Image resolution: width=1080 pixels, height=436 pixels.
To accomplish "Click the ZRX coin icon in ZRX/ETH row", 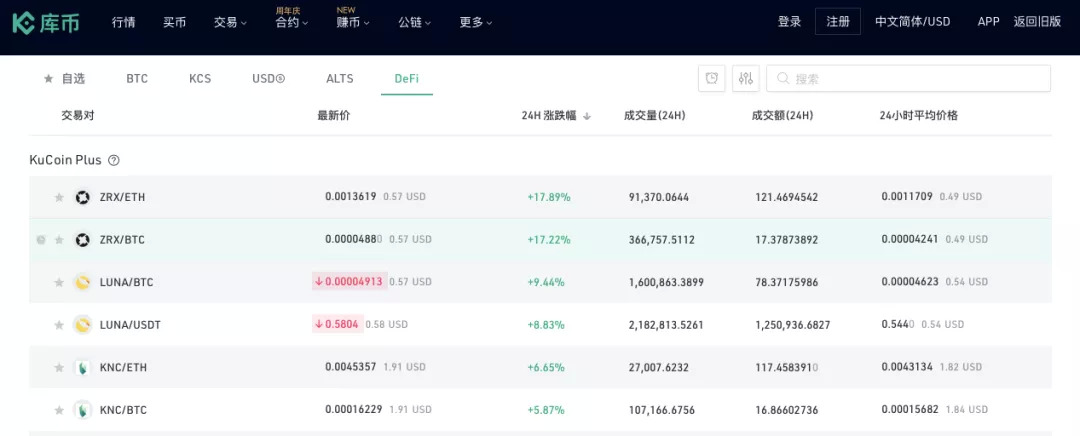I will [83, 197].
